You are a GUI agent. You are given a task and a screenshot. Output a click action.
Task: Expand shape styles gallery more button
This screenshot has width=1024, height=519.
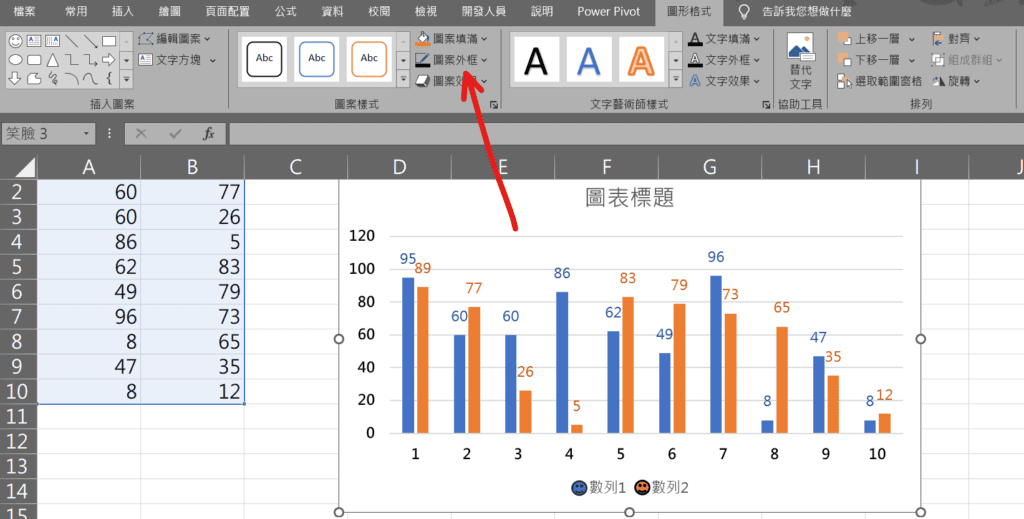click(x=403, y=79)
